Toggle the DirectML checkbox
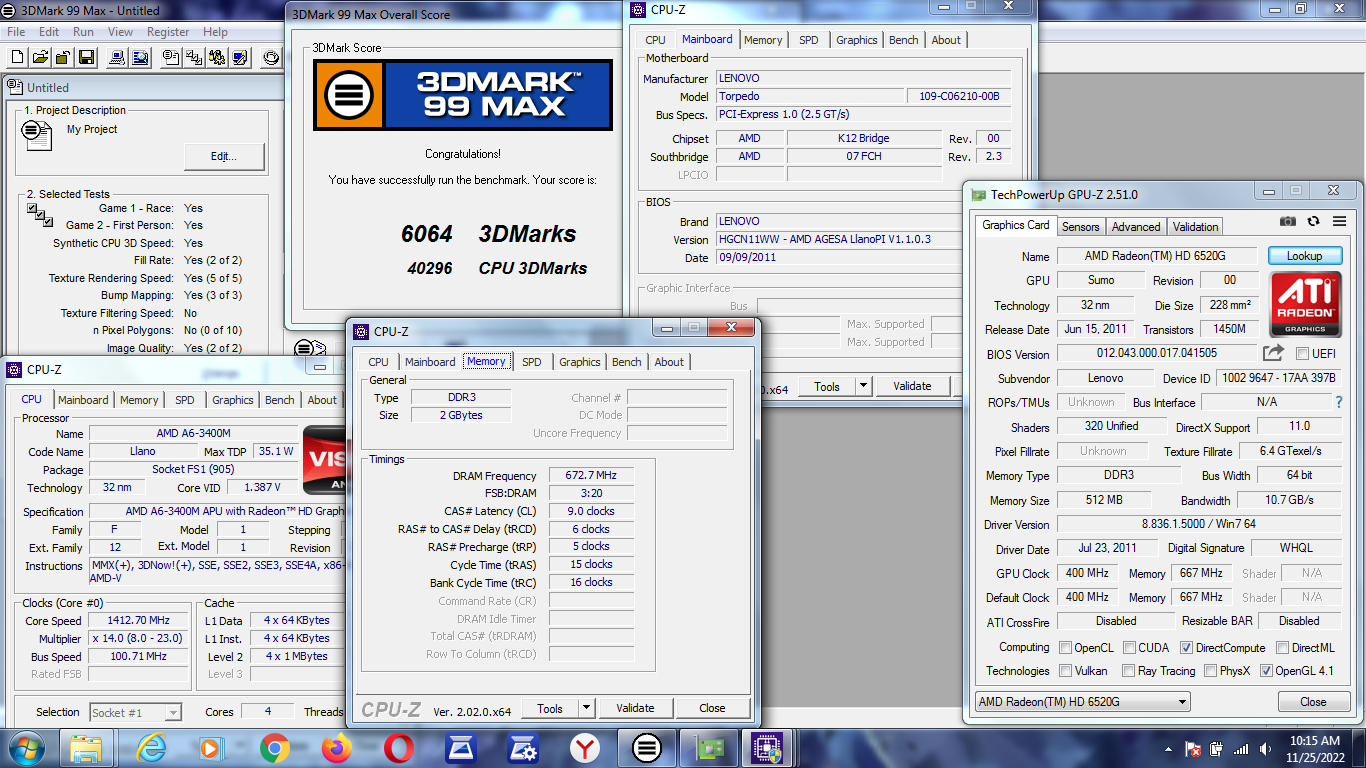Screen dimensions: 1366x768 click(1281, 647)
